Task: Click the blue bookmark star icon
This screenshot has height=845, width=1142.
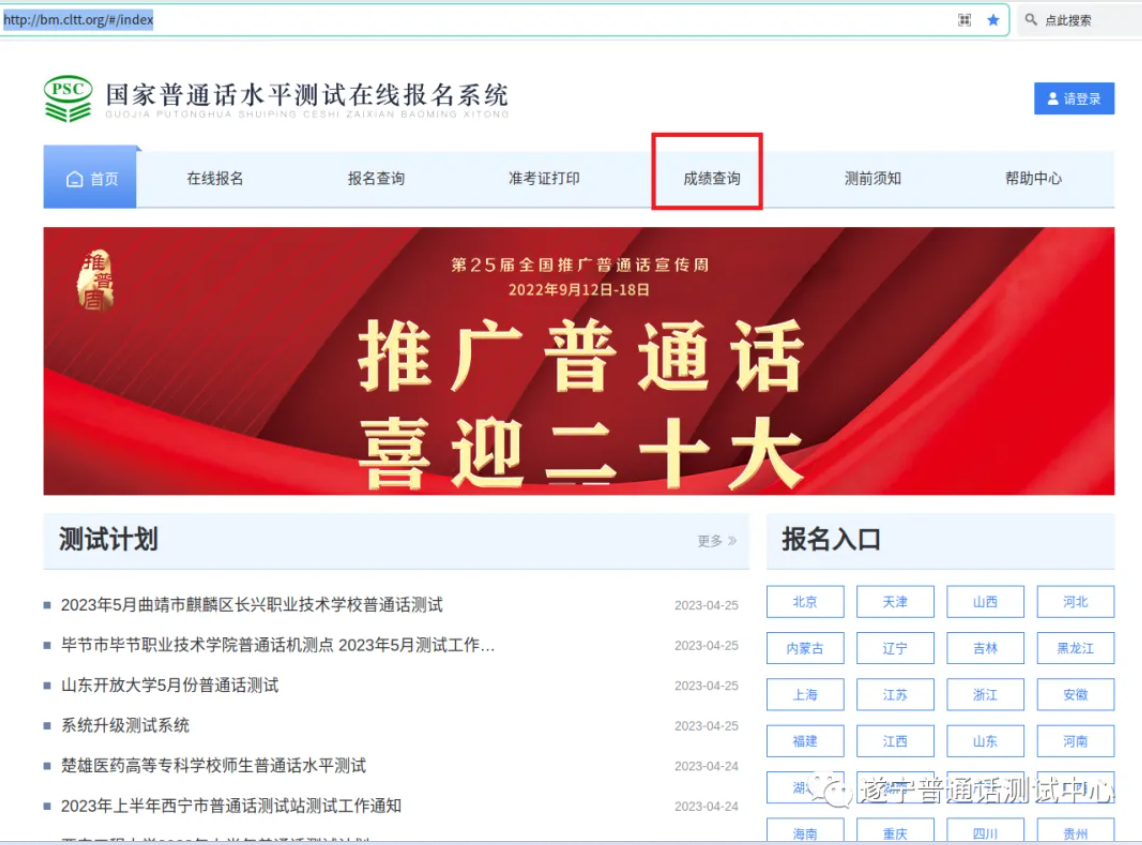Action: (x=993, y=20)
